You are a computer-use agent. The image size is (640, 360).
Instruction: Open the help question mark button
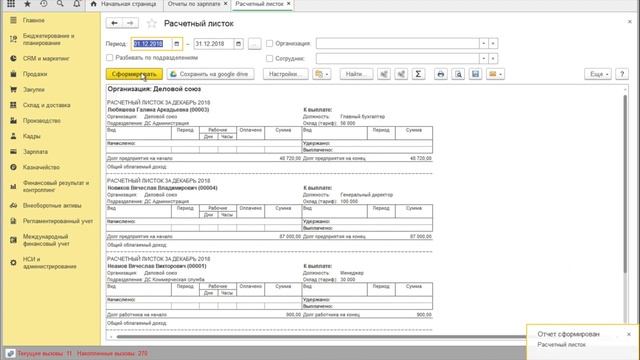(622, 74)
